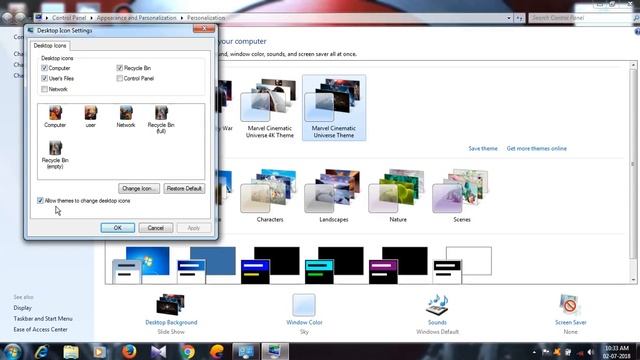Click the refresh button beside the address bar
This screenshot has width=640, height=360.
pyautogui.click(x=519, y=18)
